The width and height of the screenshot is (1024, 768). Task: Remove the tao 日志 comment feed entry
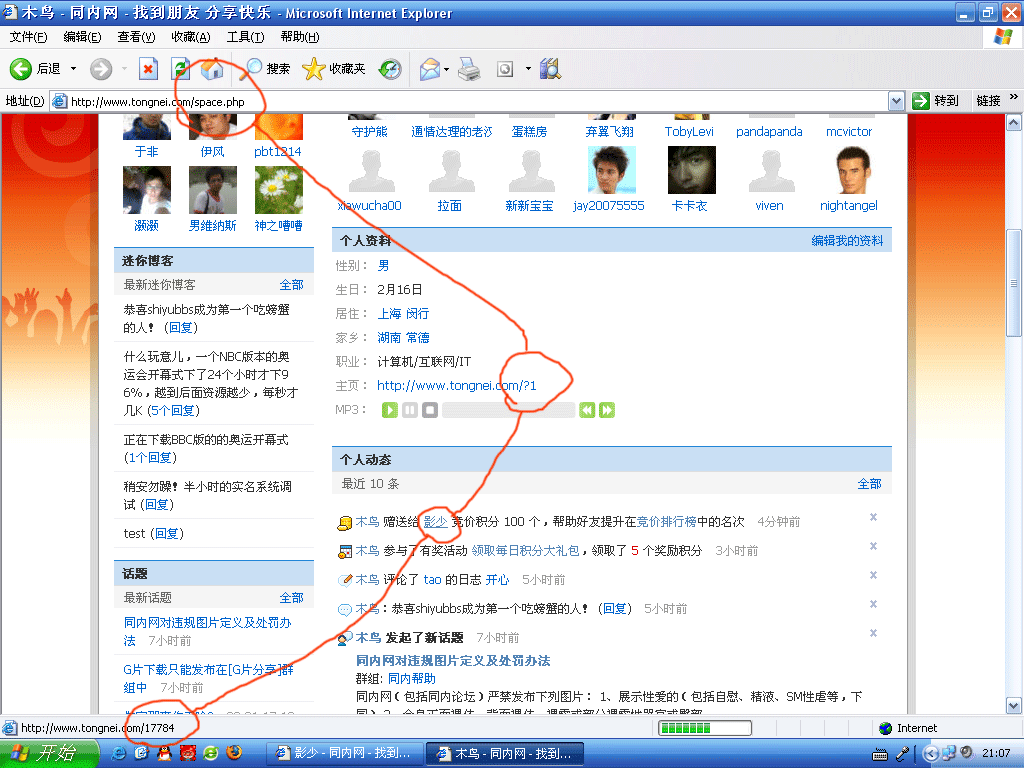tap(873, 575)
